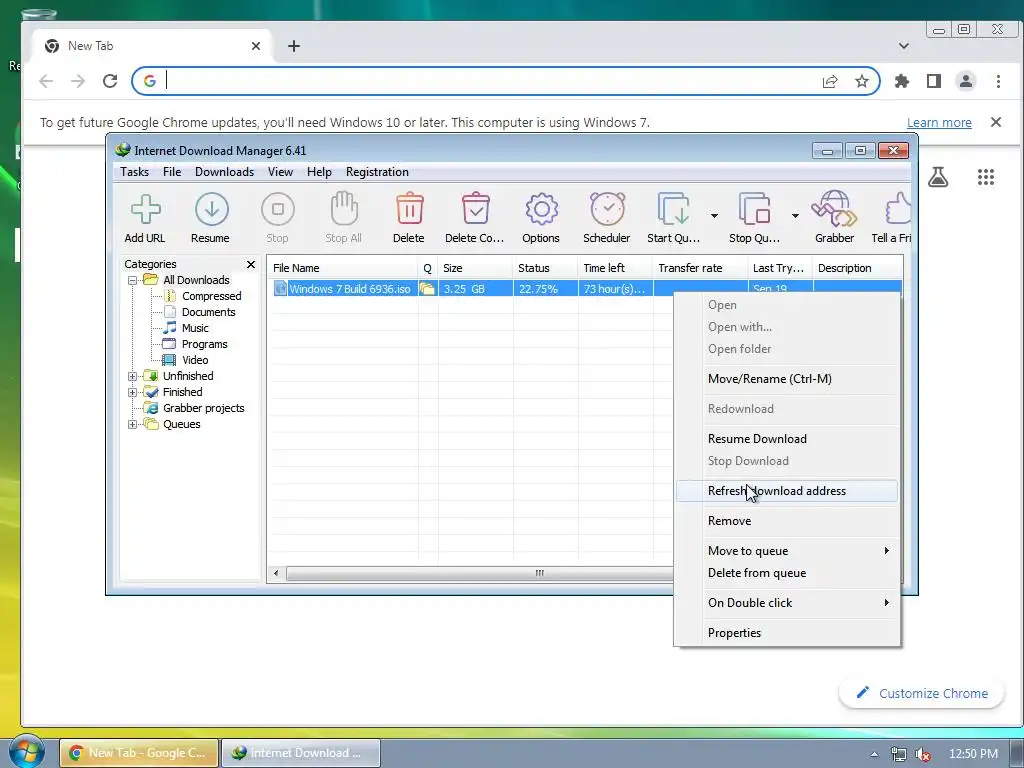Click the Delete trash icon
This screenshot has height=768, width=1024.
point(409,209)
